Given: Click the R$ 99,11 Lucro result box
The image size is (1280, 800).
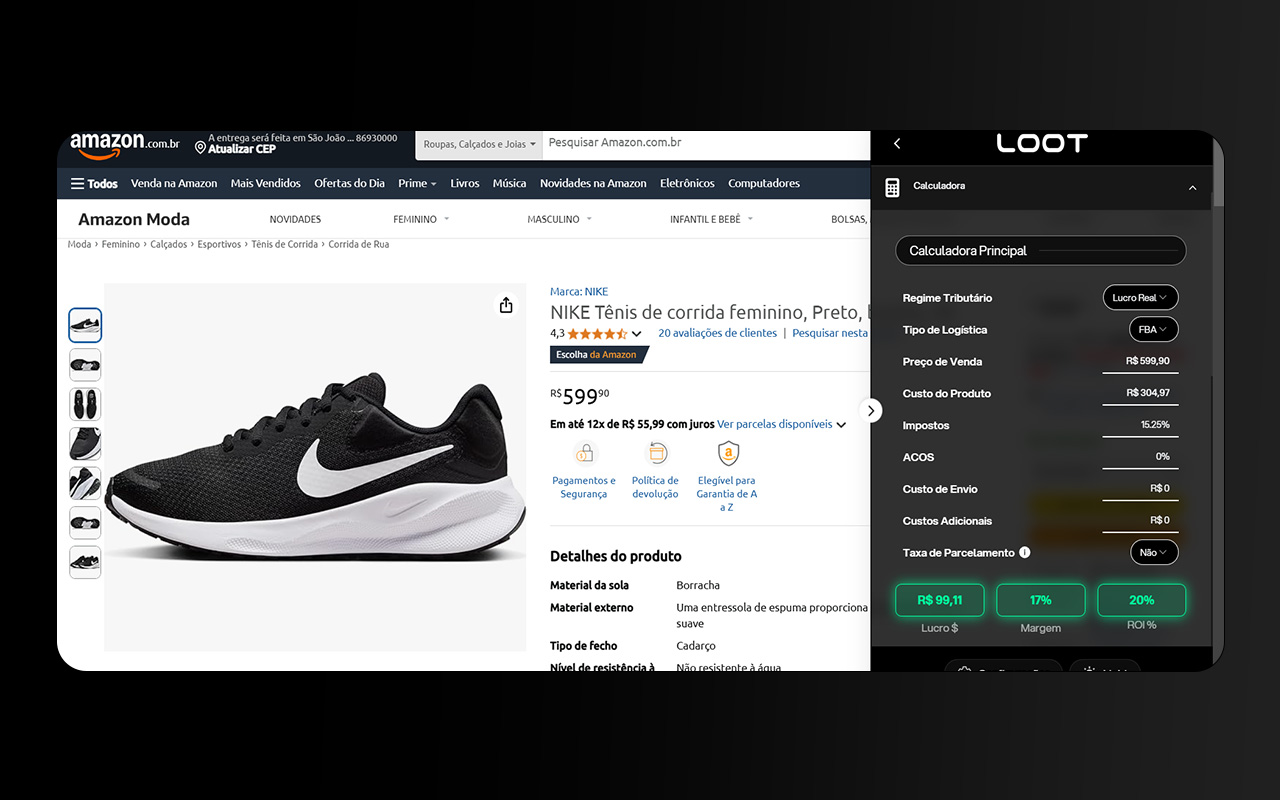Looking at the screenshot, I should 939,600.
